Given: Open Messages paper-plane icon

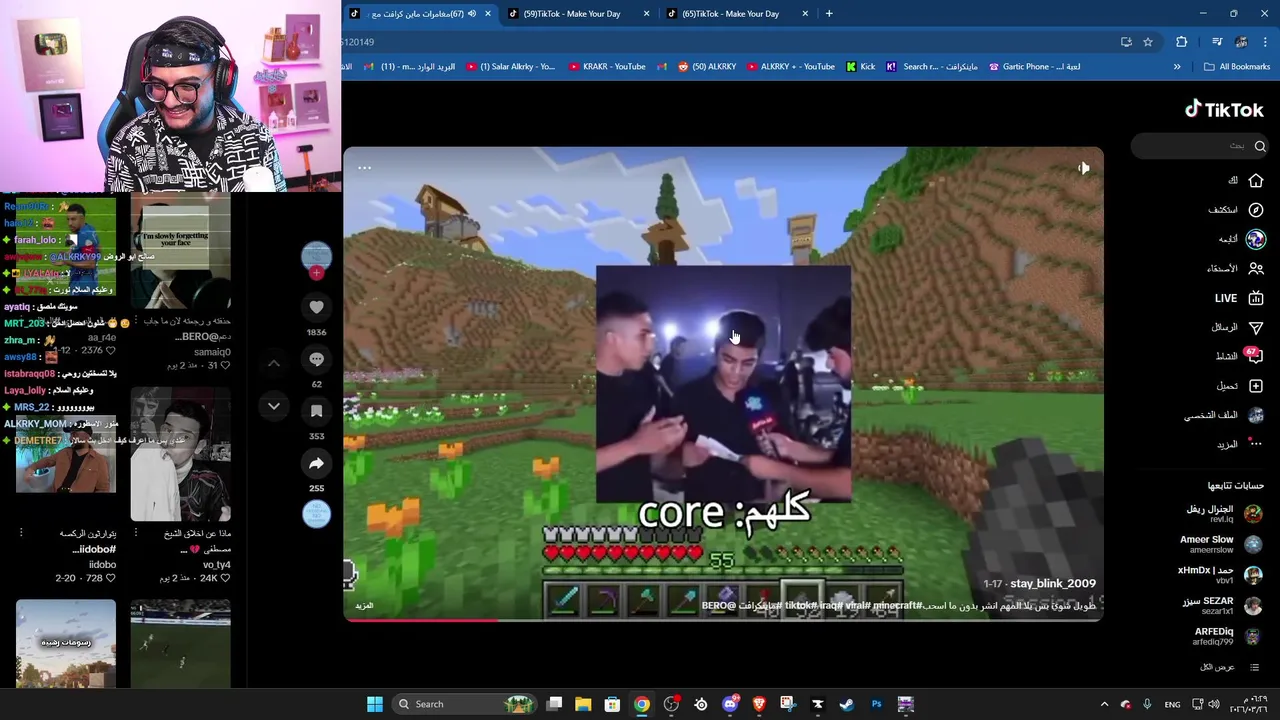Looking at the screenshot, I should 1256,327.
